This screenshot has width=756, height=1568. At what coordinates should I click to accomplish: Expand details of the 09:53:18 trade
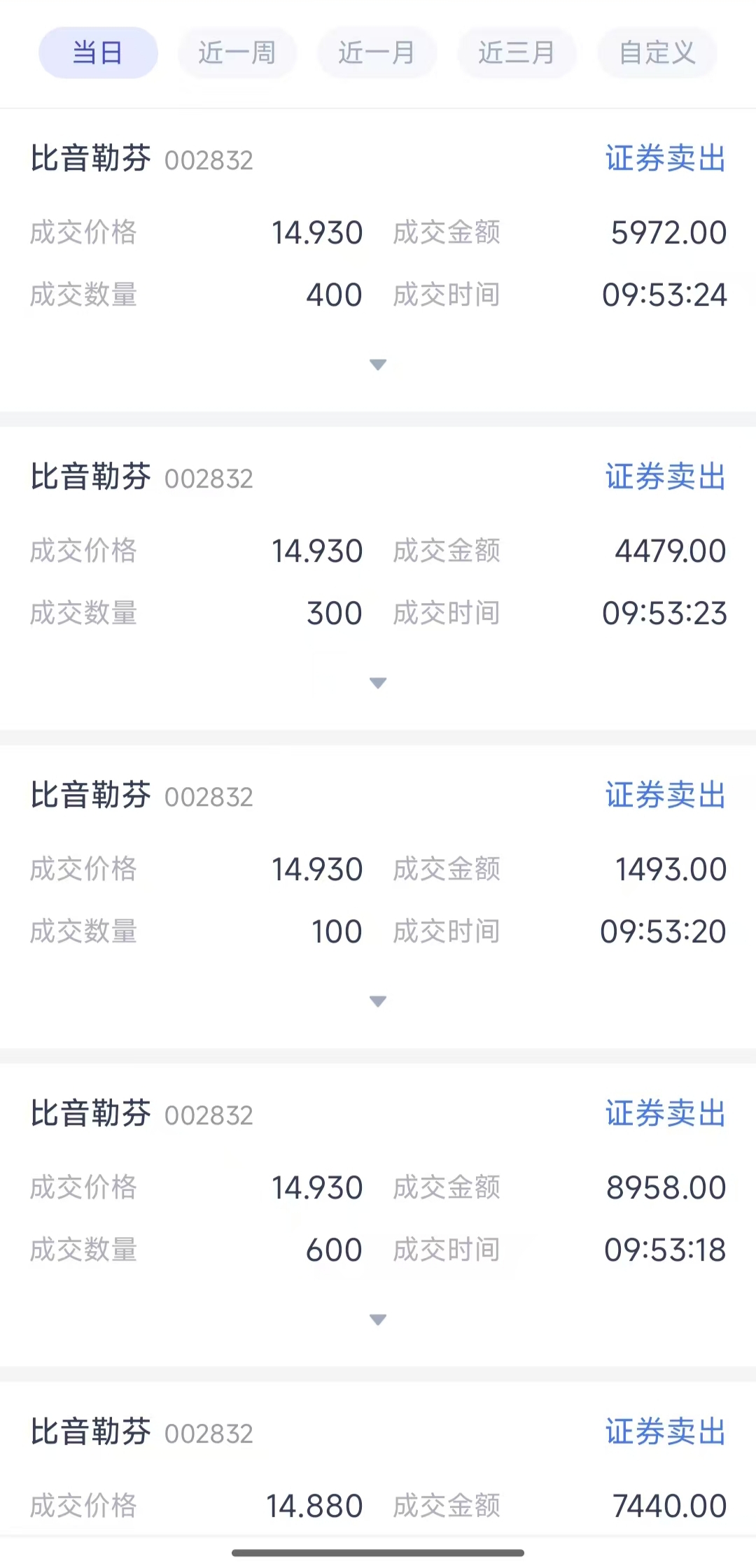click(378, 1320)
